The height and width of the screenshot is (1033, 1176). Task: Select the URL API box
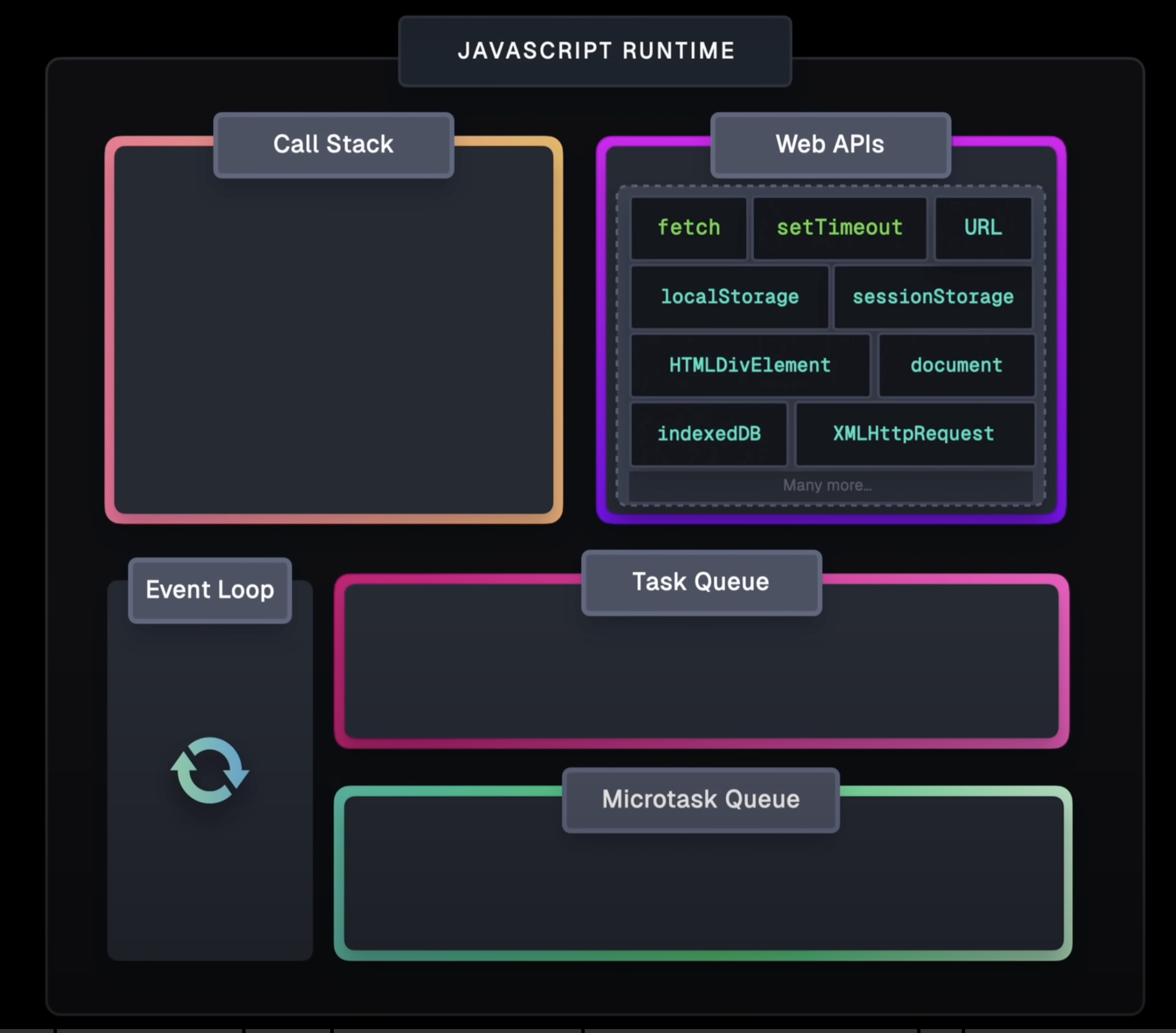pyautogui.click(x=982, y=228)
